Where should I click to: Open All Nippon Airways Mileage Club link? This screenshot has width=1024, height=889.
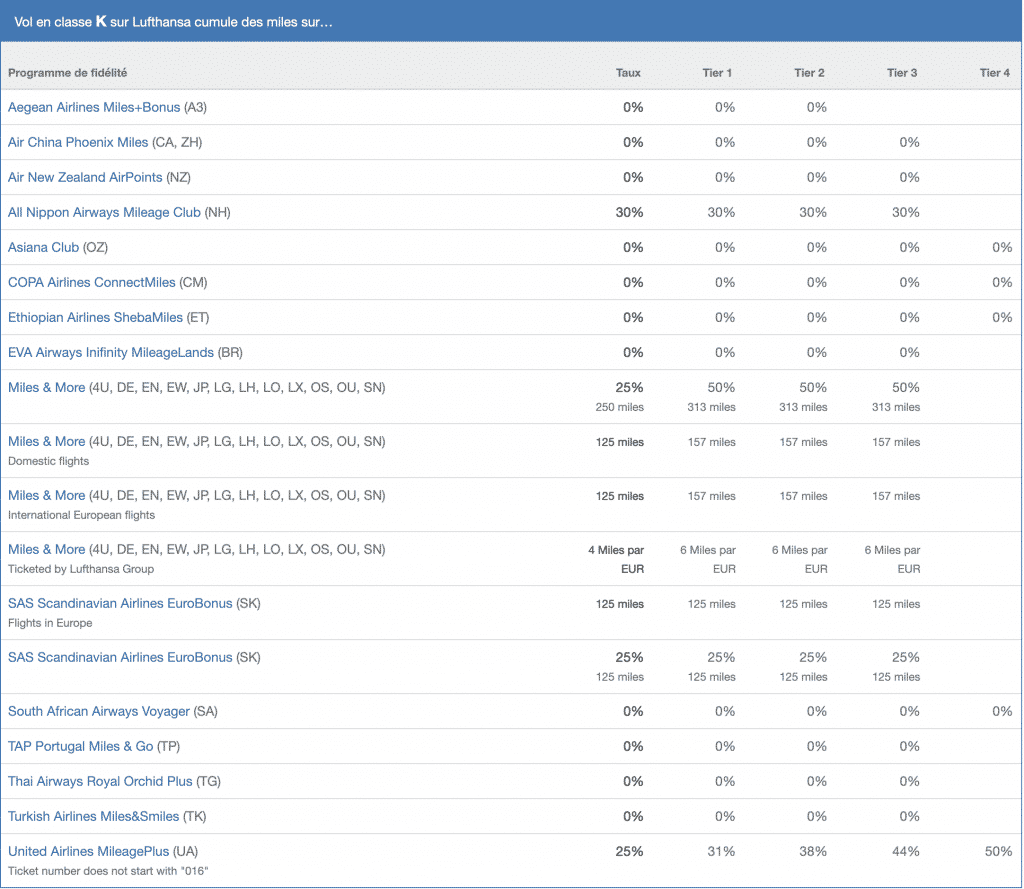coord(104,212)
